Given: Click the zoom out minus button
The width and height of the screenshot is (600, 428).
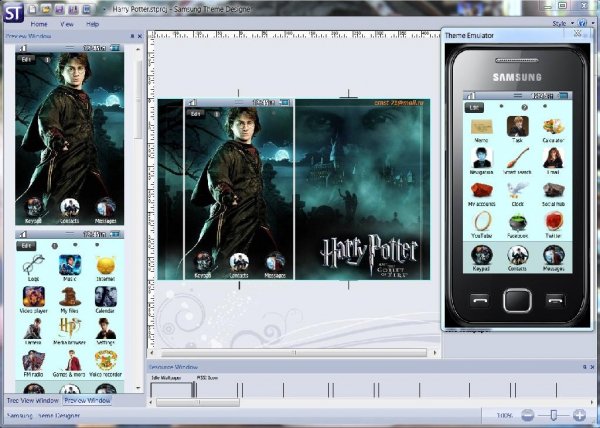Looking at the screenshot, I should click(x=528, y=415).
